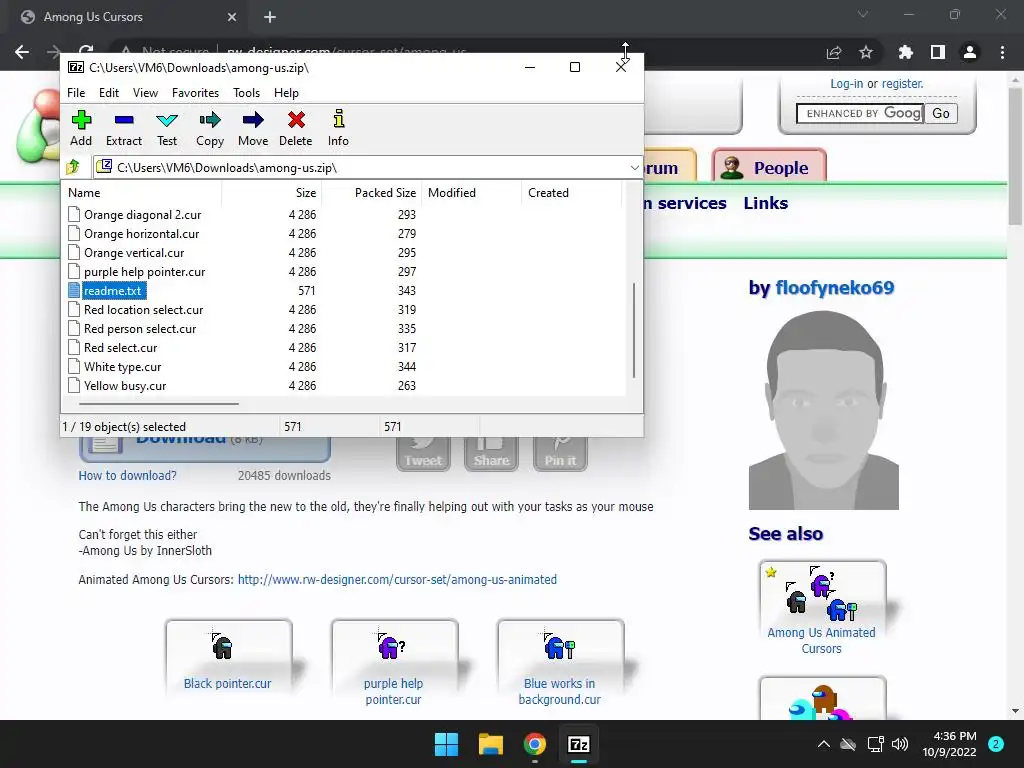1024x768 pixels.
Task: Open the View menu in 7-Zip
Action: click(x=145, y=93)
